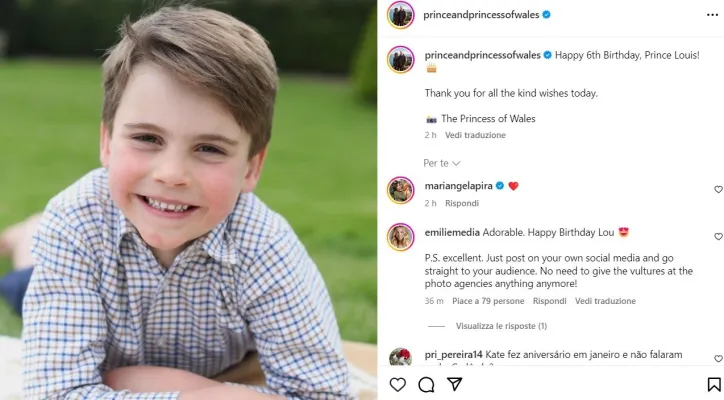
Task: Save the post with the bookmark icon
Action: tap(714, 384)
